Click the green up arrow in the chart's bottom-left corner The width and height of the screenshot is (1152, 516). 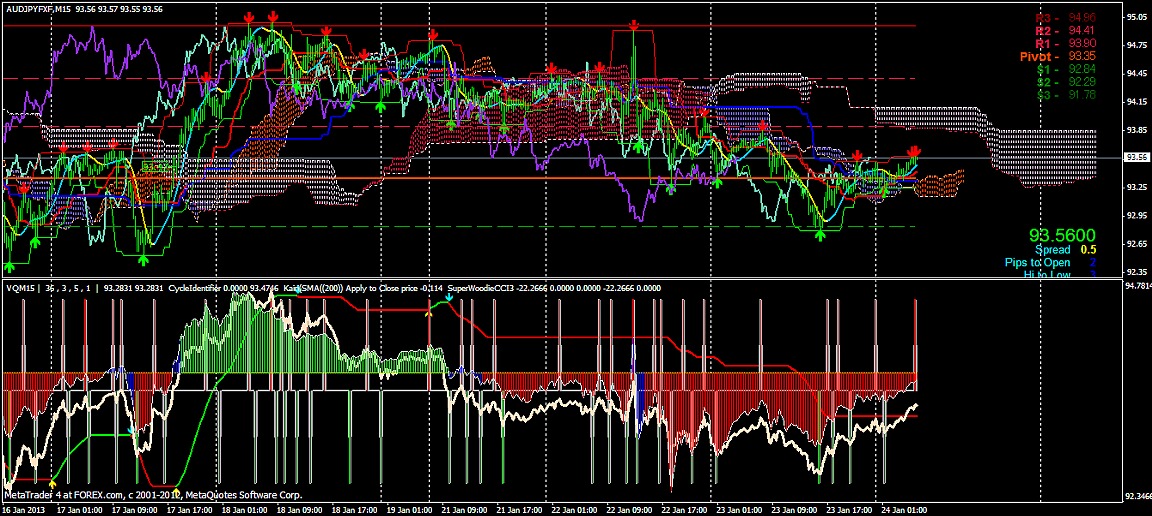pyautogui.click(x=11, y=266)
